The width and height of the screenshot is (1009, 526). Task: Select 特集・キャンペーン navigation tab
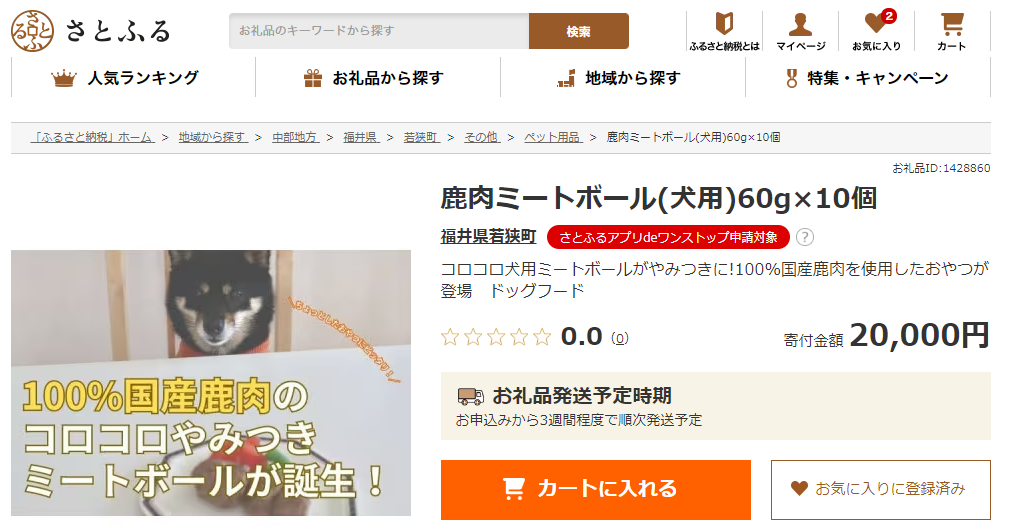[x=867, y=78]
